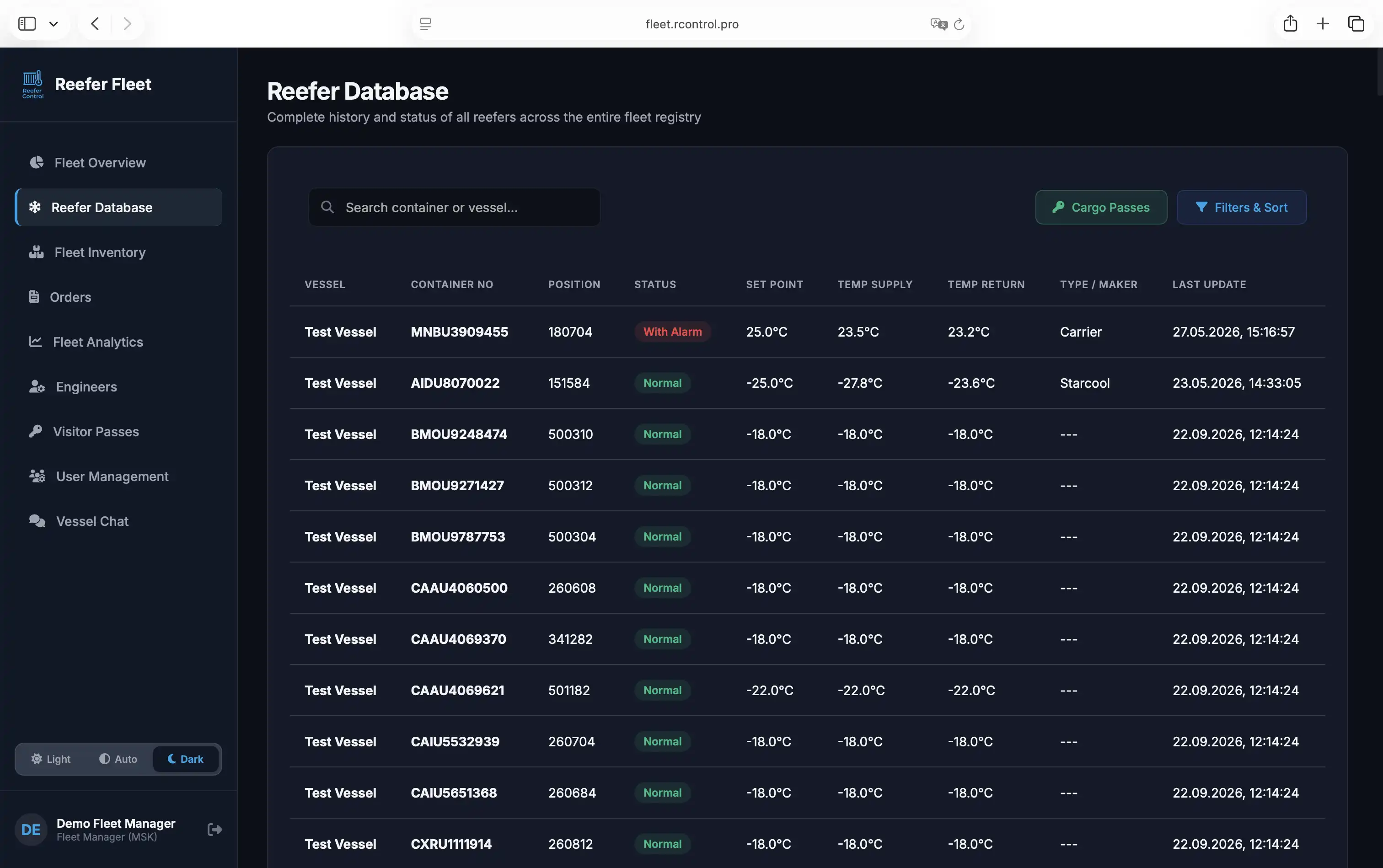Open the browser share icon
Screen dimensions: 1383x868
1290,23
